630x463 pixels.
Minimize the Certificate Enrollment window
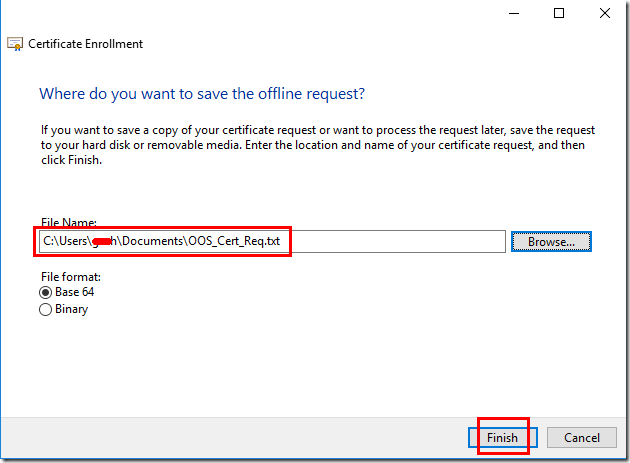coord(514,13)
